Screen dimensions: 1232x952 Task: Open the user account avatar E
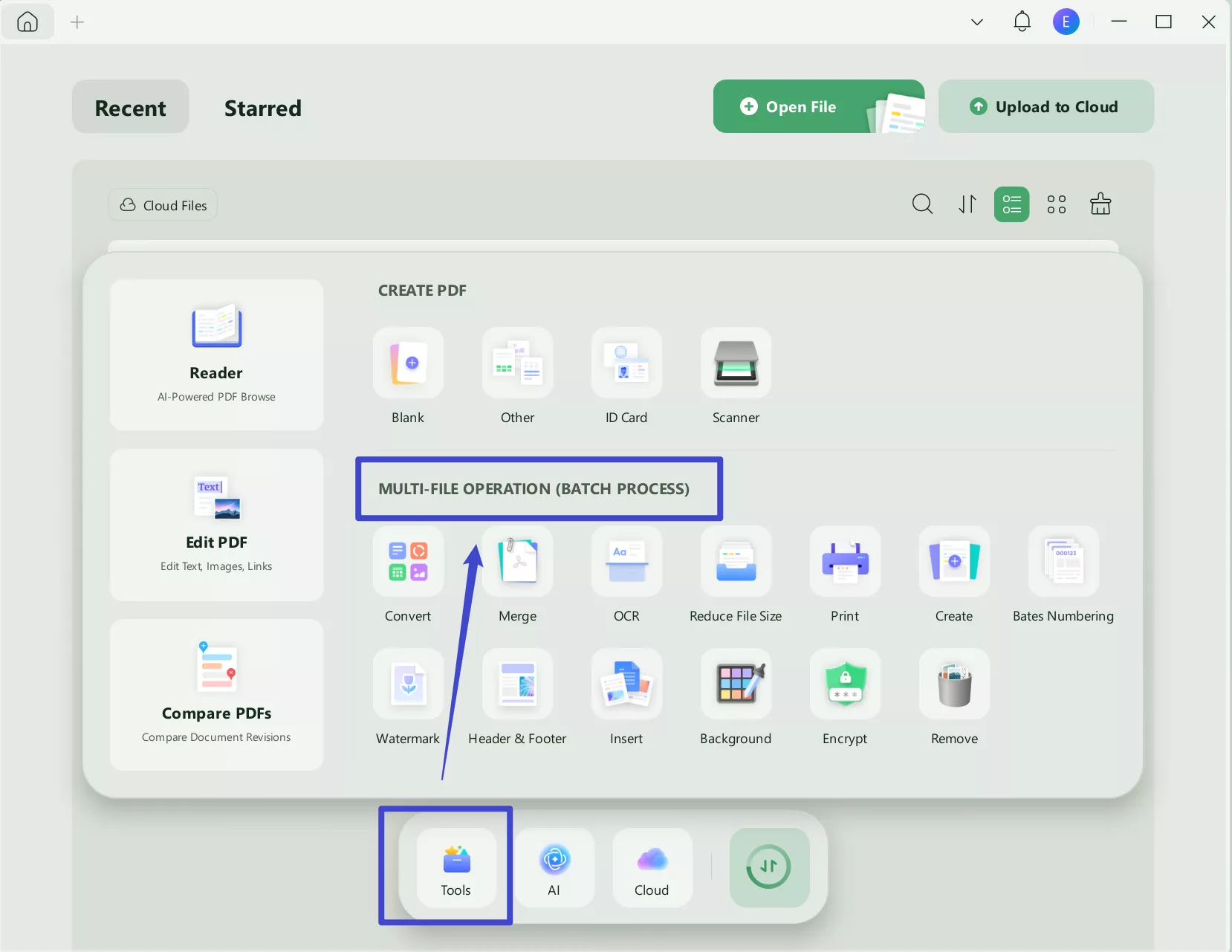(x=1066, y=22)
